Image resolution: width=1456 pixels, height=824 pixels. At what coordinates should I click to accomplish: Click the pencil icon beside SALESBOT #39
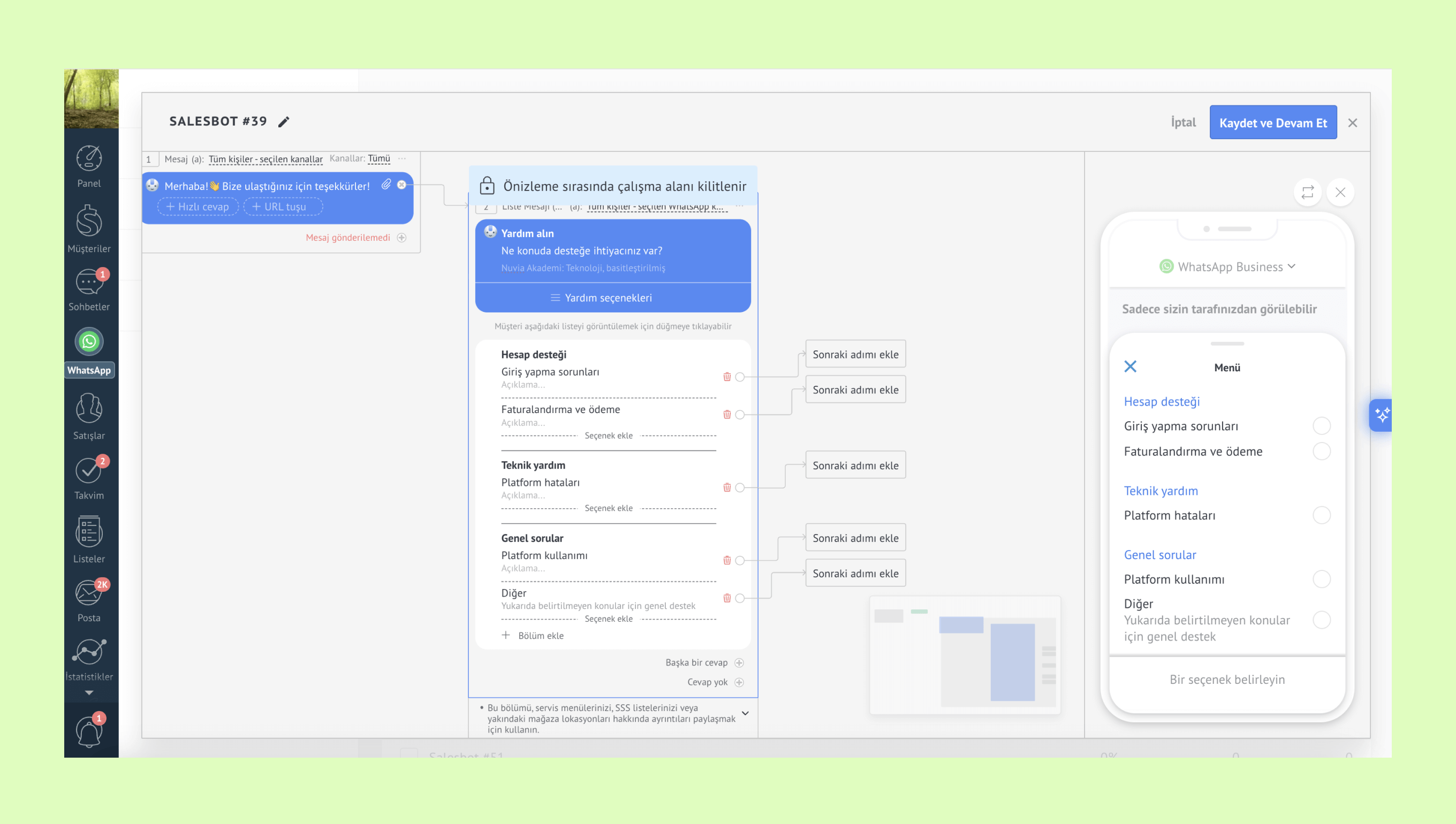pyautogui.click(x=284, y=121)
